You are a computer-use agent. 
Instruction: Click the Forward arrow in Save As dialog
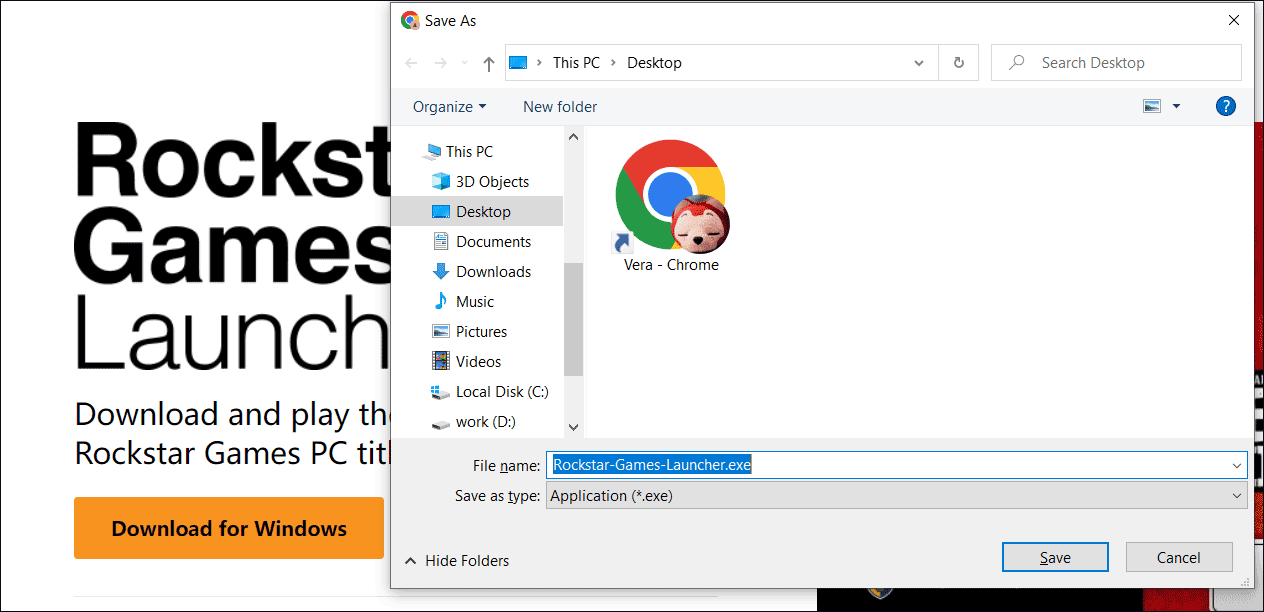click(441, 63)
